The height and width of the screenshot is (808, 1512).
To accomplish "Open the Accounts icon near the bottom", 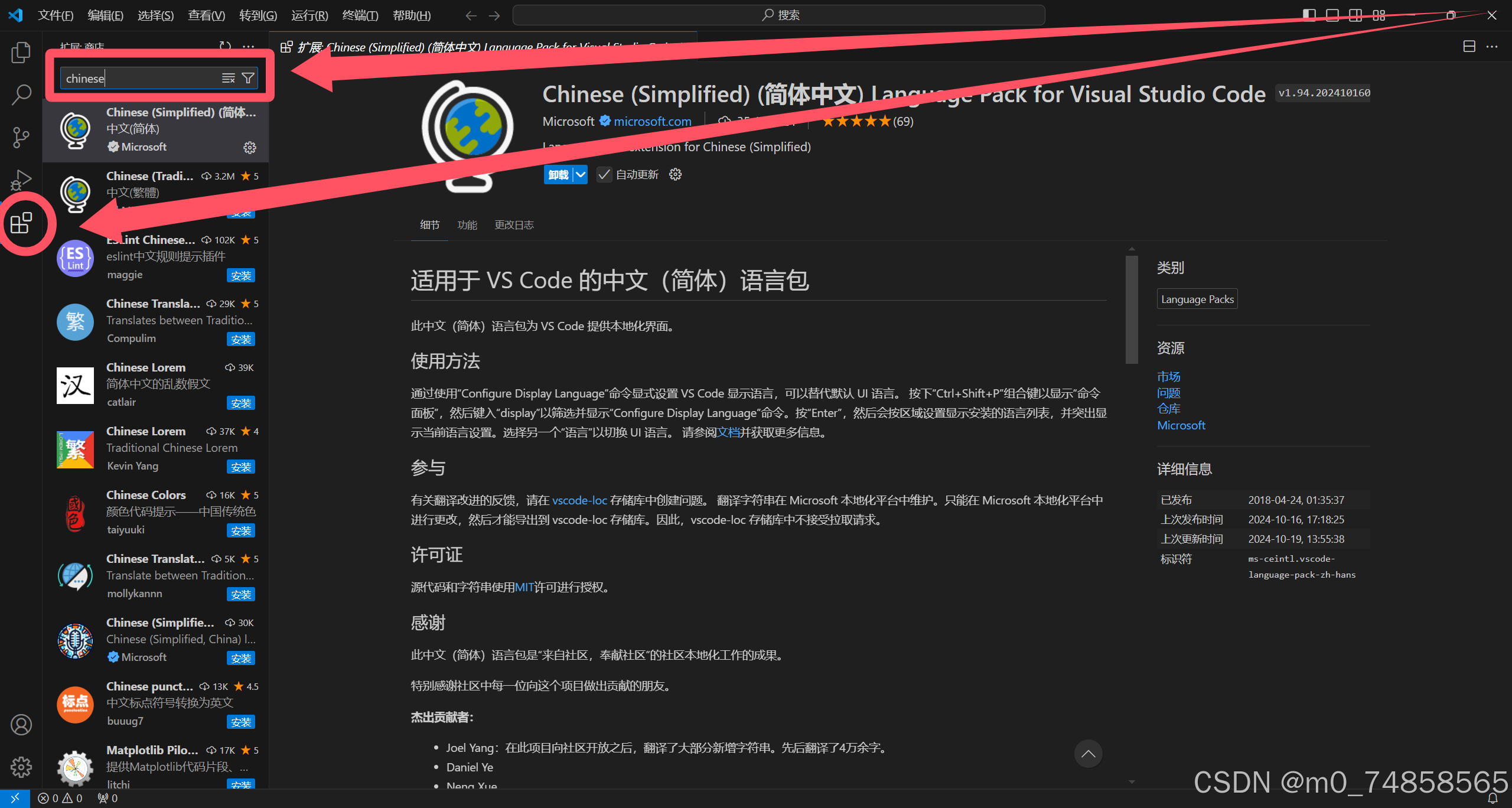I will (x=21, y=725).
